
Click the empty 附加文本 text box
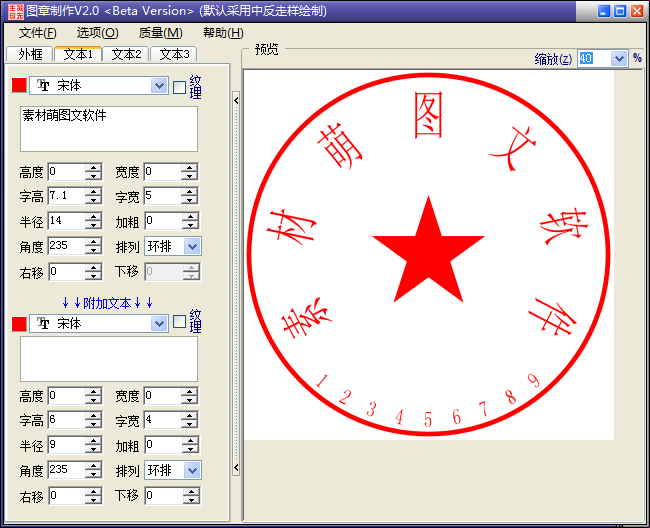[x=109, y=359]
